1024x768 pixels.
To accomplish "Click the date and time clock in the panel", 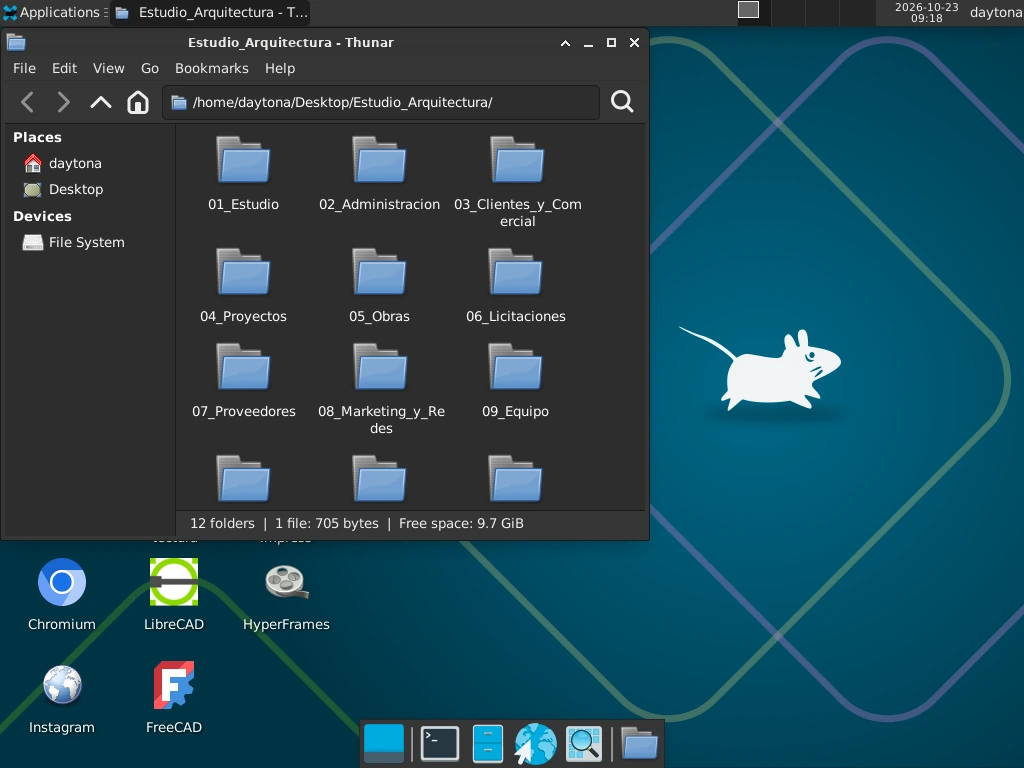I will coord(926,12).
